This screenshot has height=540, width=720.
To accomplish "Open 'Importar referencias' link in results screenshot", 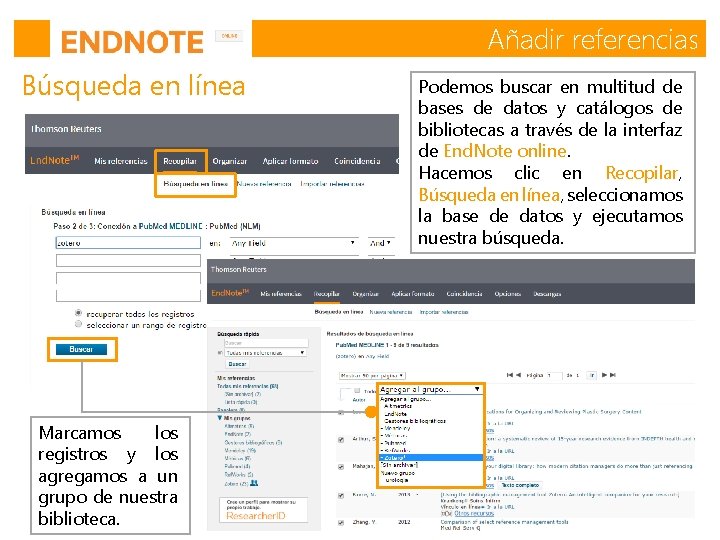I will point(444,312).
